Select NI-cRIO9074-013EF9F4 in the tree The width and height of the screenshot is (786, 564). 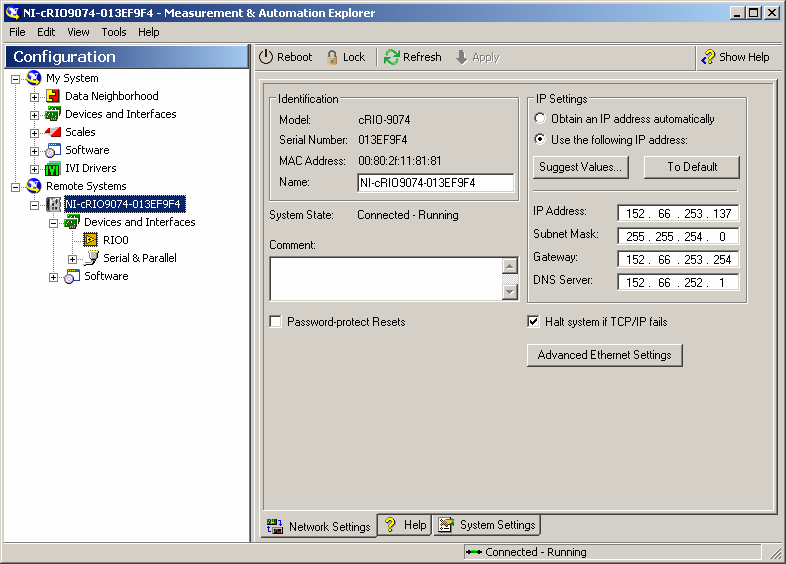tap(125, 204)
